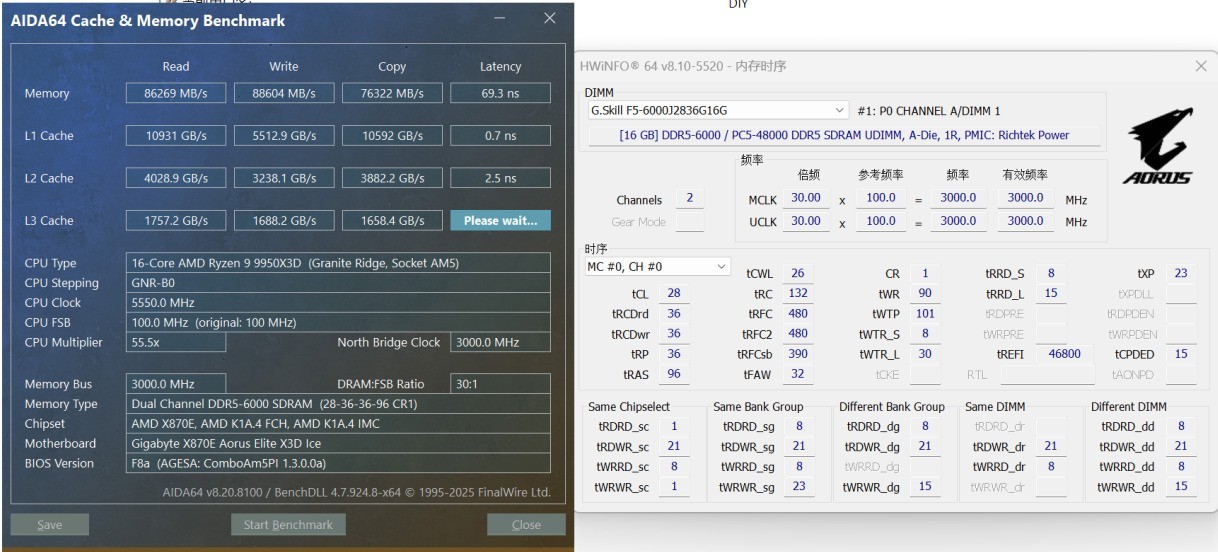Image resolution: width=1218 pixels, height=552 pixels.
Task: Click the DDR5-6000 module description bar
Action: (x=844, y=135)
